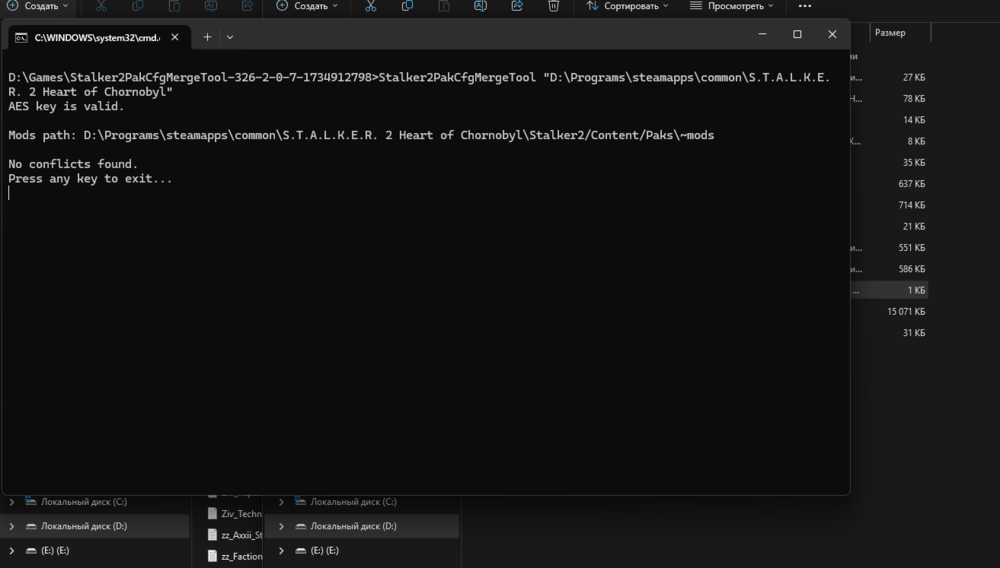Click the active Share arrow icon
The image size is (1000, 568).
(517, 6)
